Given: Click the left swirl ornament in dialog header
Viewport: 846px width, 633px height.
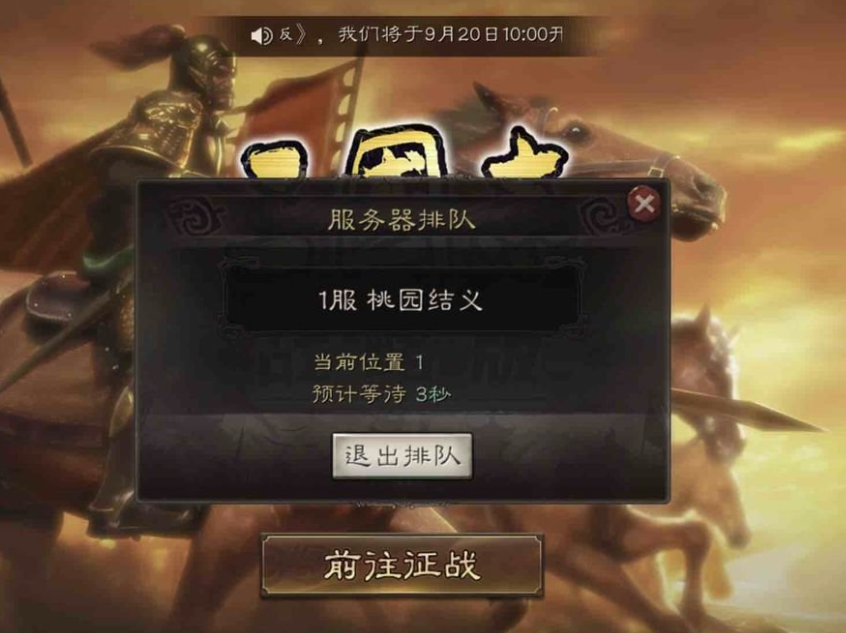Looking at the screenshot, I should coord(196,217).
